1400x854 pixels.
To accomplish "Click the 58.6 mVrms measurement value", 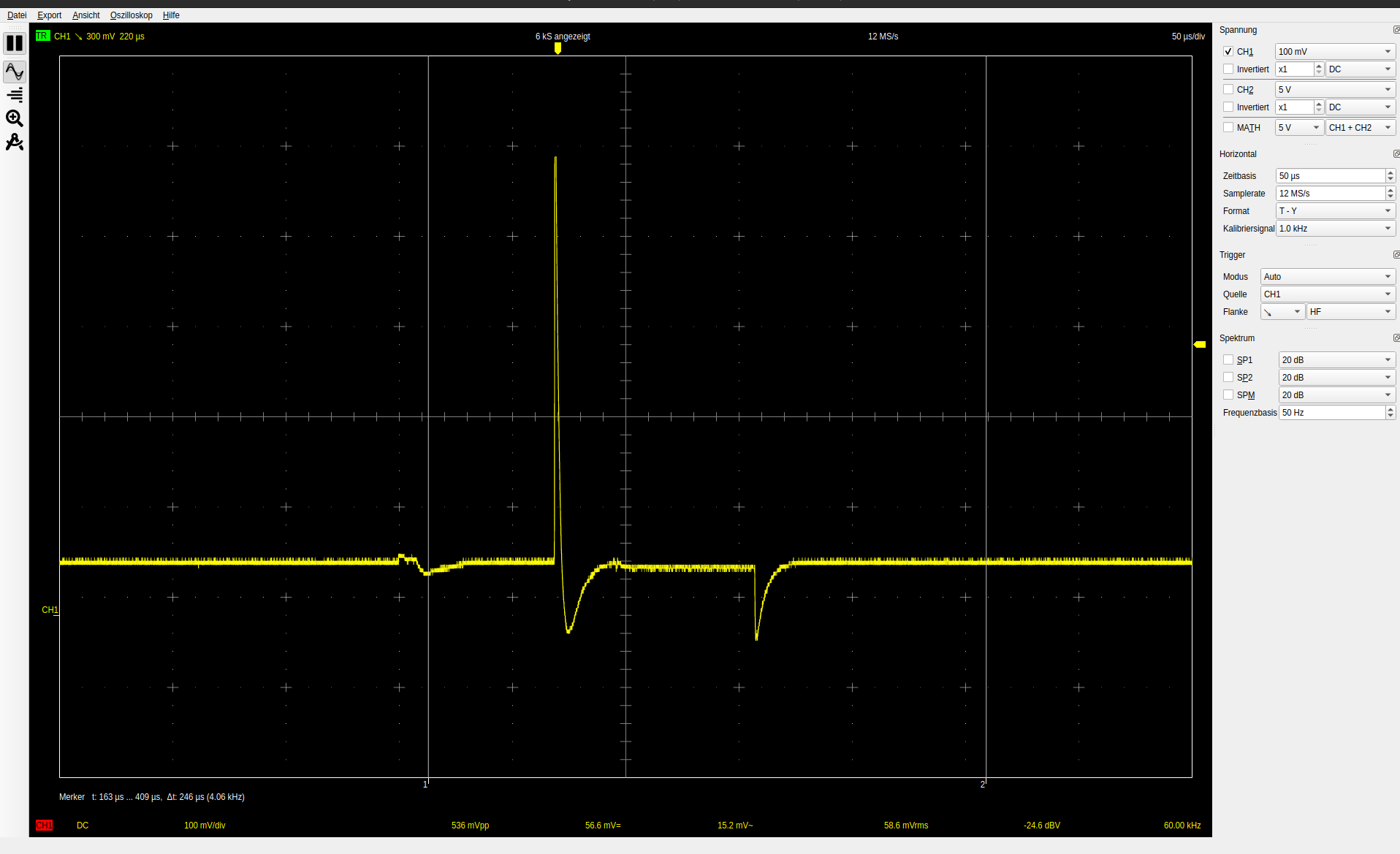I will (x=906, y=826).
